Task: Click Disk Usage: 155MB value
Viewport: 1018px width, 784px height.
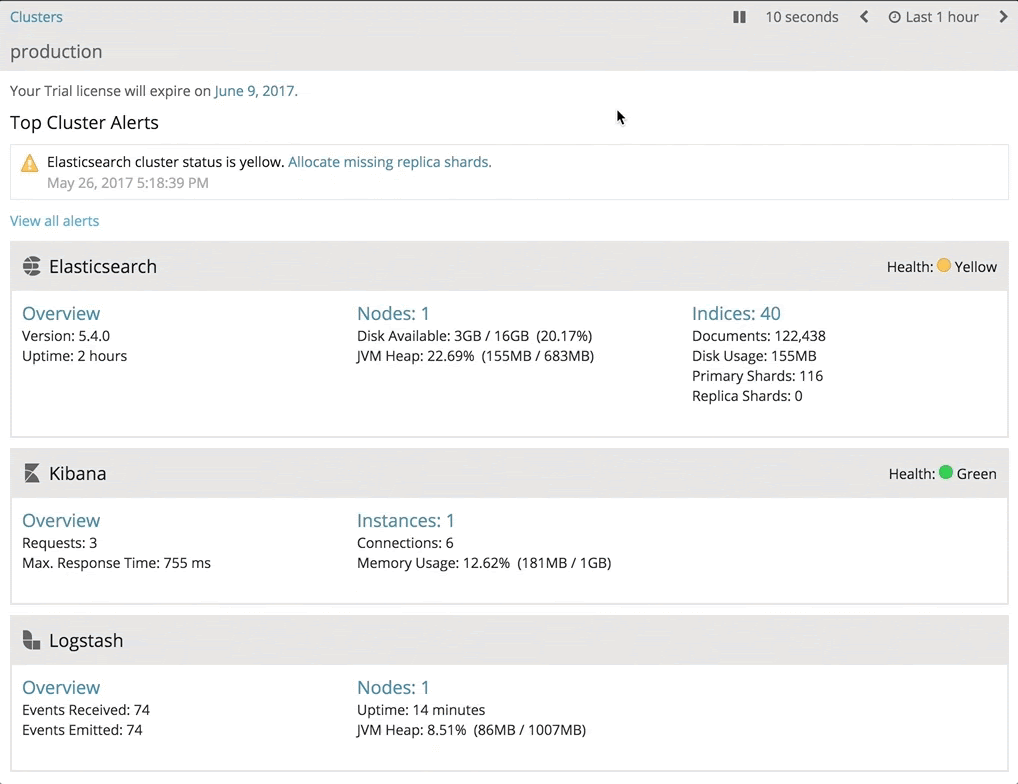Action: [754, 356]
